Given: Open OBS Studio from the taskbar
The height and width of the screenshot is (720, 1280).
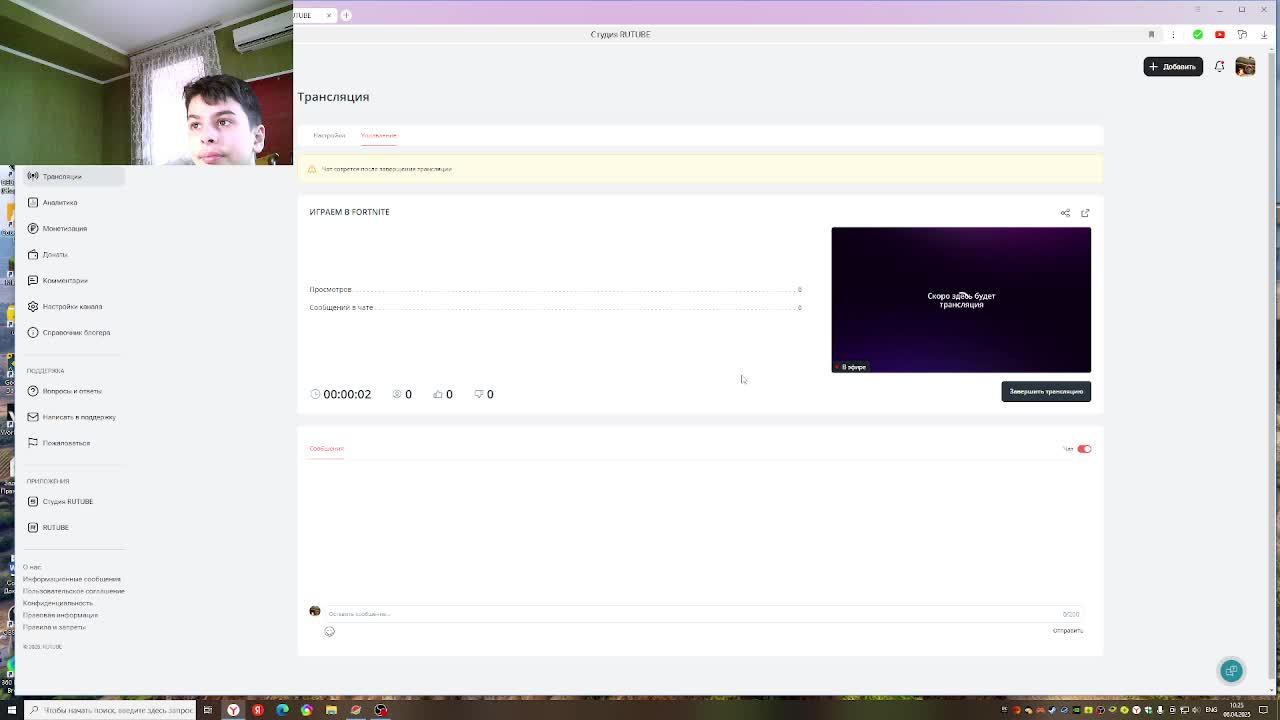Looking at the screenshot, I should pos(380,710).
